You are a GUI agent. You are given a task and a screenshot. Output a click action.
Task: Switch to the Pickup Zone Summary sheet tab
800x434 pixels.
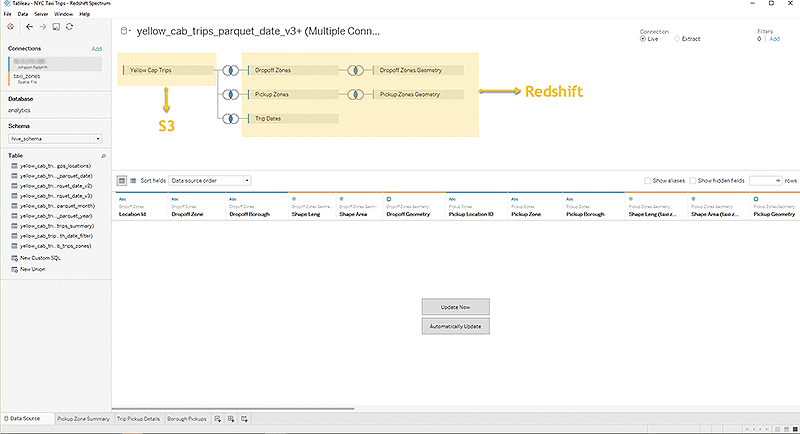coord(83,419)
